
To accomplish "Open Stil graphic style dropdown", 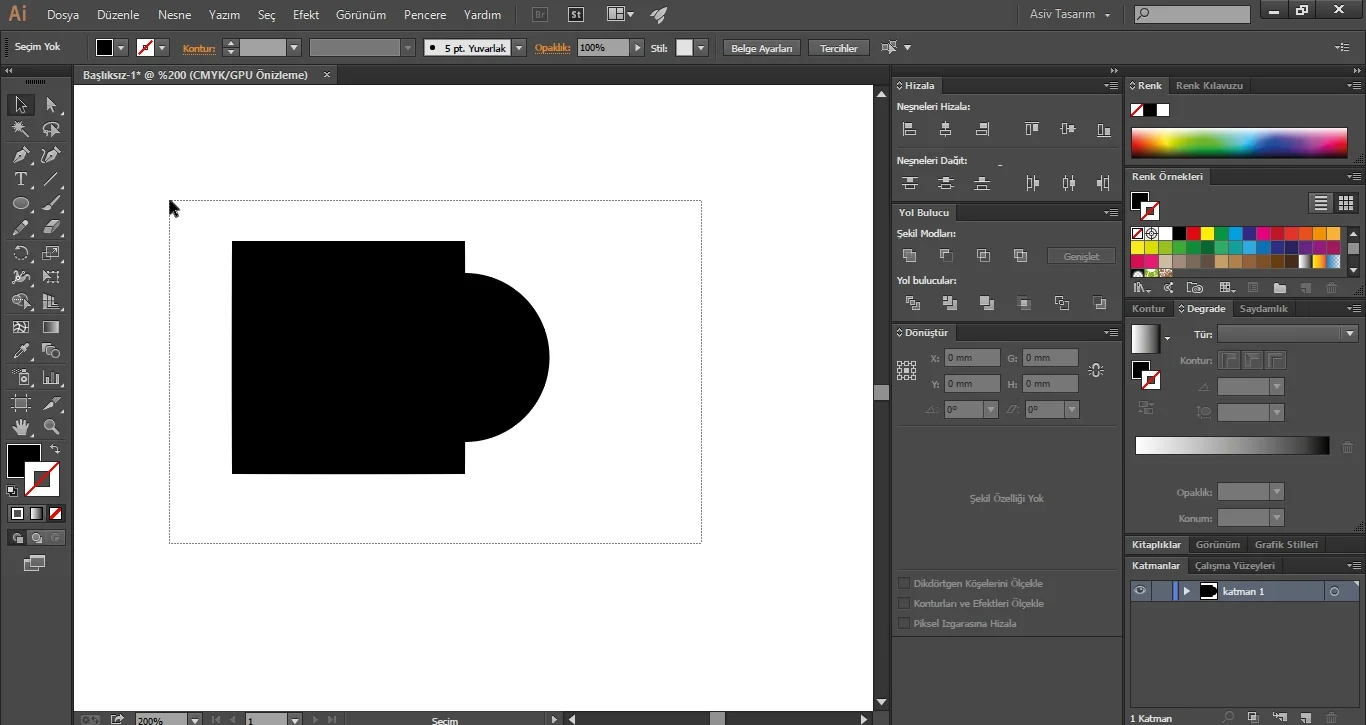I will point(701,48).
